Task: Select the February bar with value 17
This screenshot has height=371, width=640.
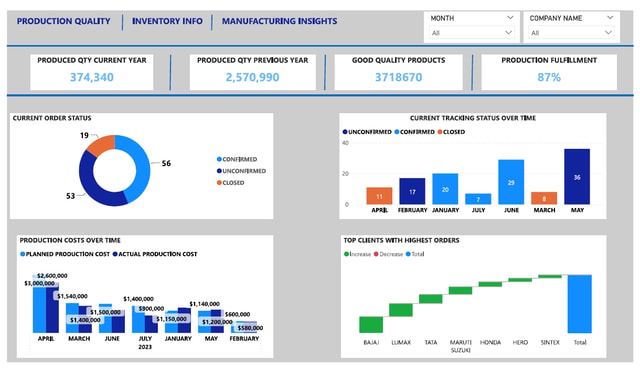Action: (x=412, y=191)
